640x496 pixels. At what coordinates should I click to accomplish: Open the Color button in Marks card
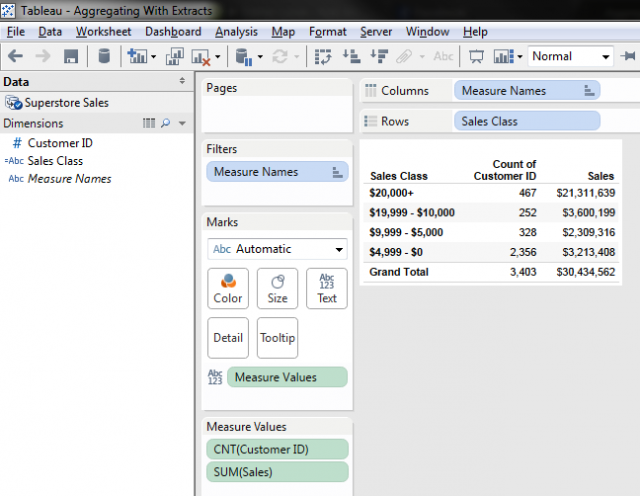pos(228,288)
